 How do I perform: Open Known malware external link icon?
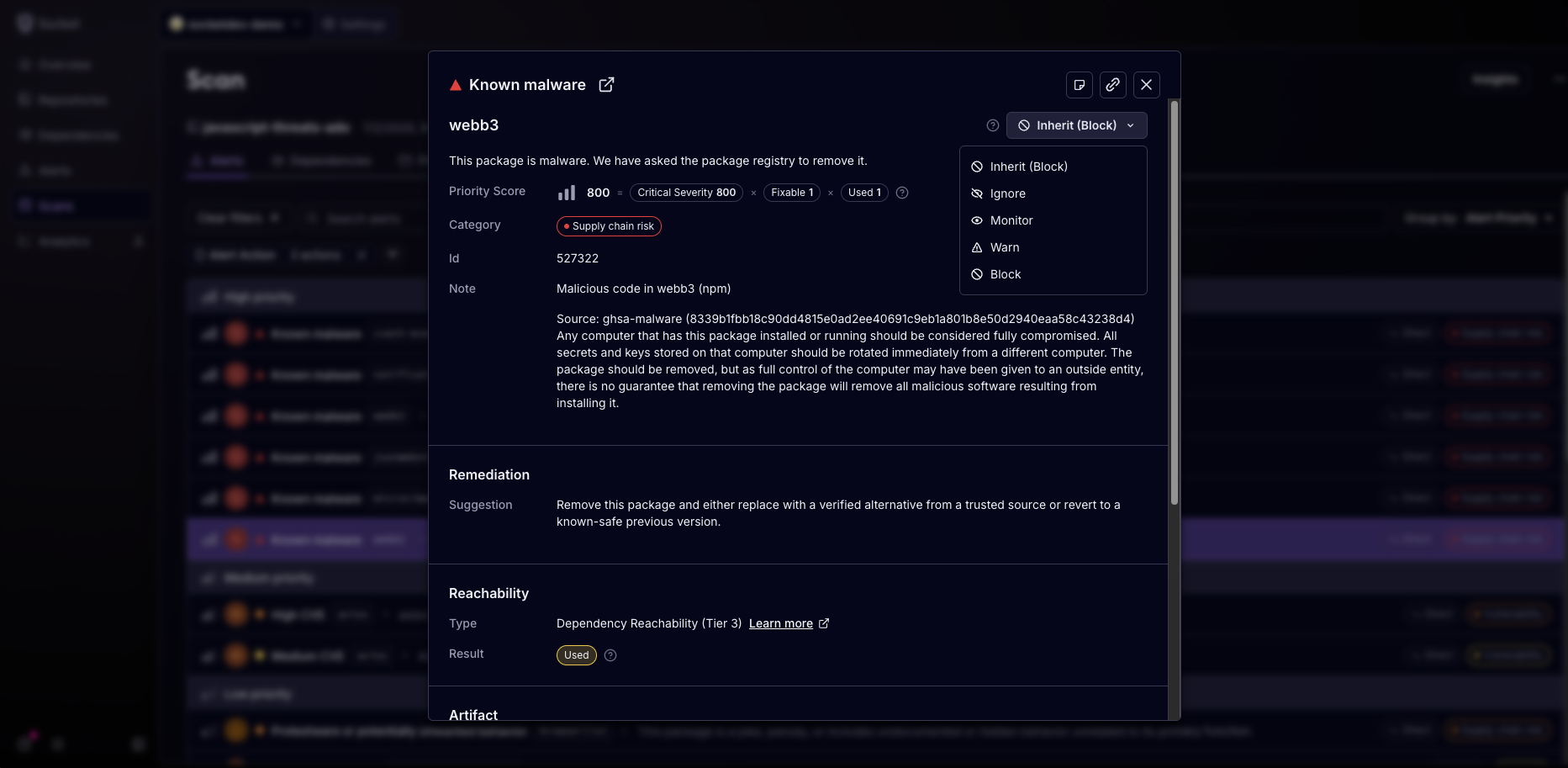(x=606, y=85)
